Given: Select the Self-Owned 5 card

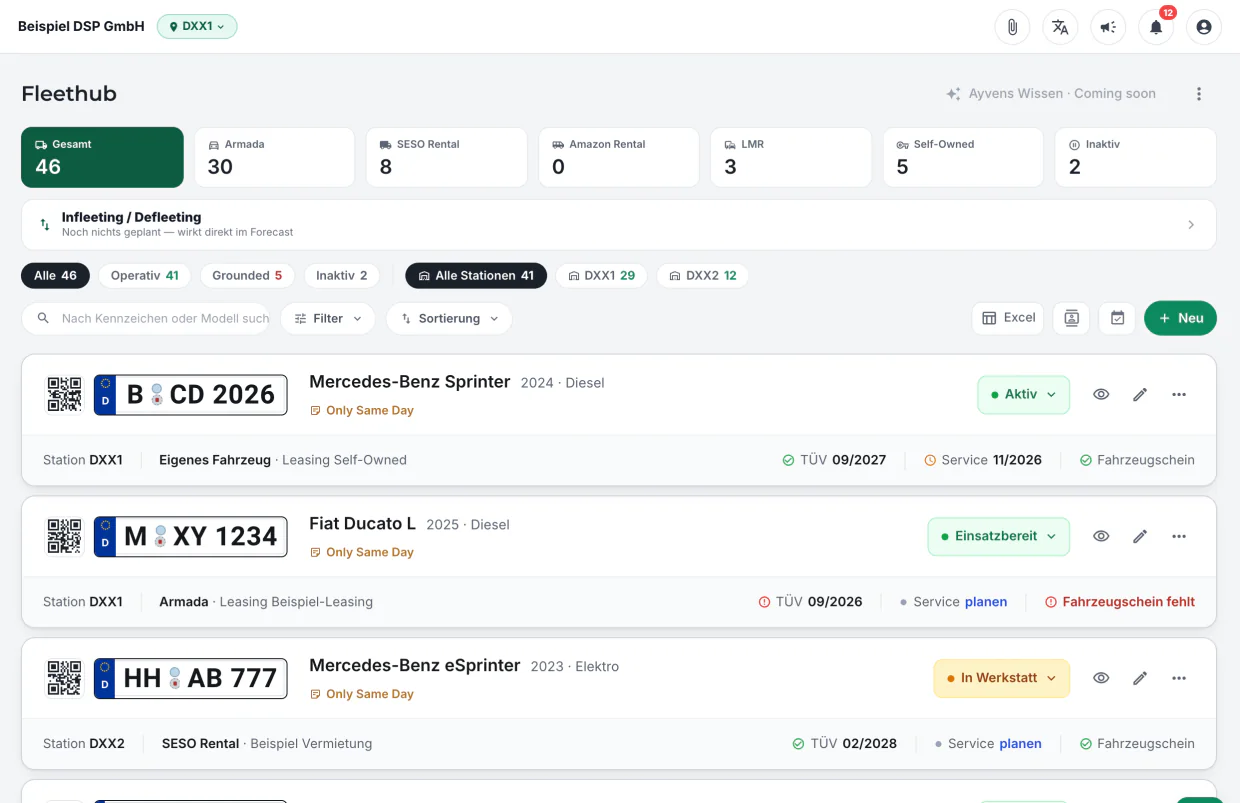Looking at the screenshot, I should [963, 157].
